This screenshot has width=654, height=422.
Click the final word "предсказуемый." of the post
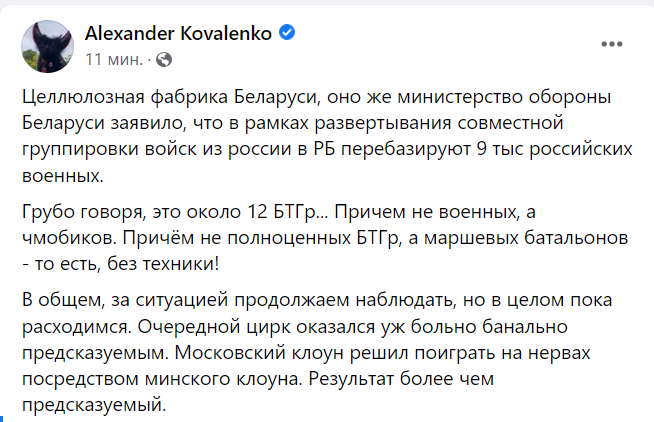coord(94,405)
